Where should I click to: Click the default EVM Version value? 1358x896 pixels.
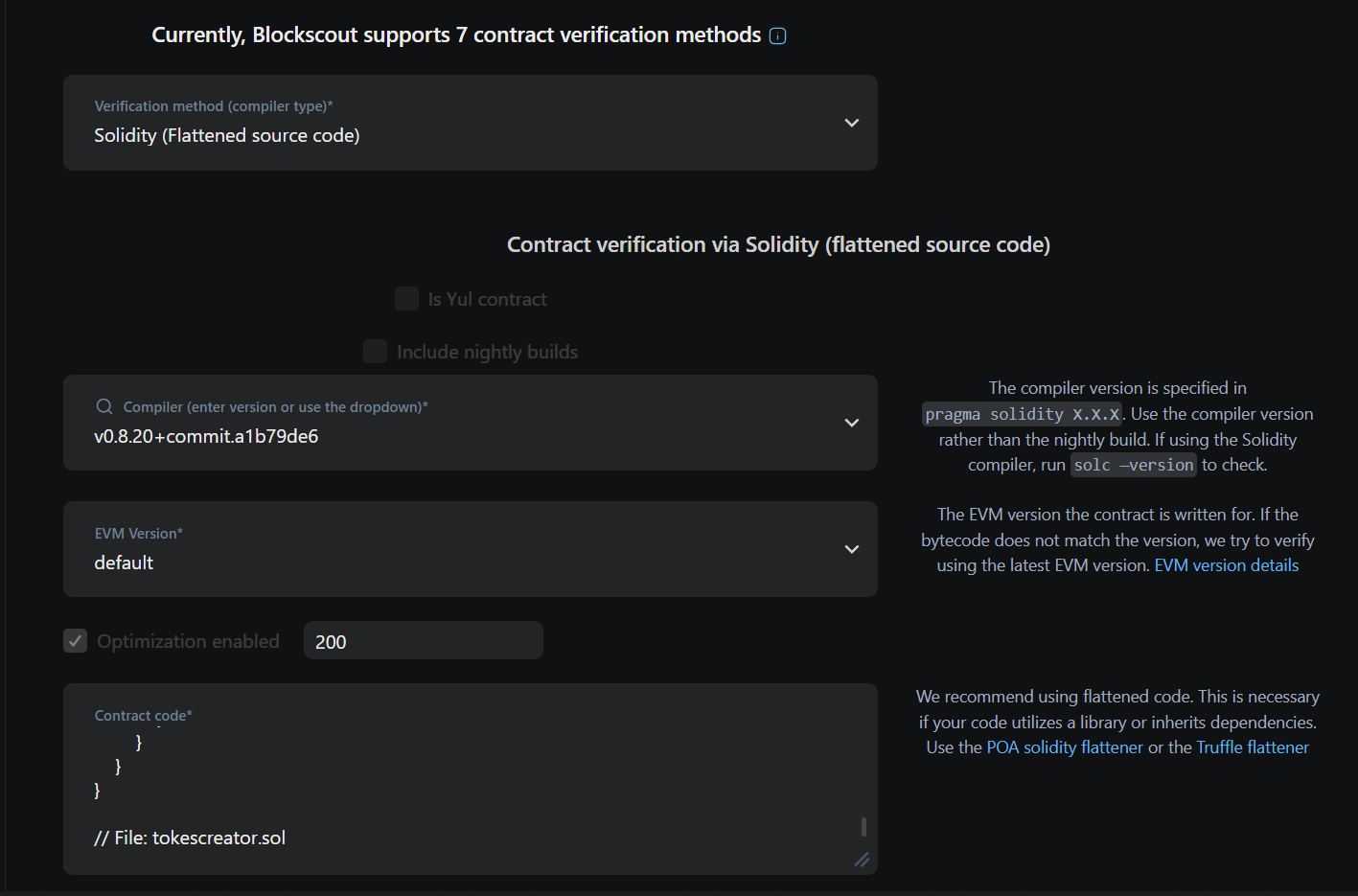124,563
